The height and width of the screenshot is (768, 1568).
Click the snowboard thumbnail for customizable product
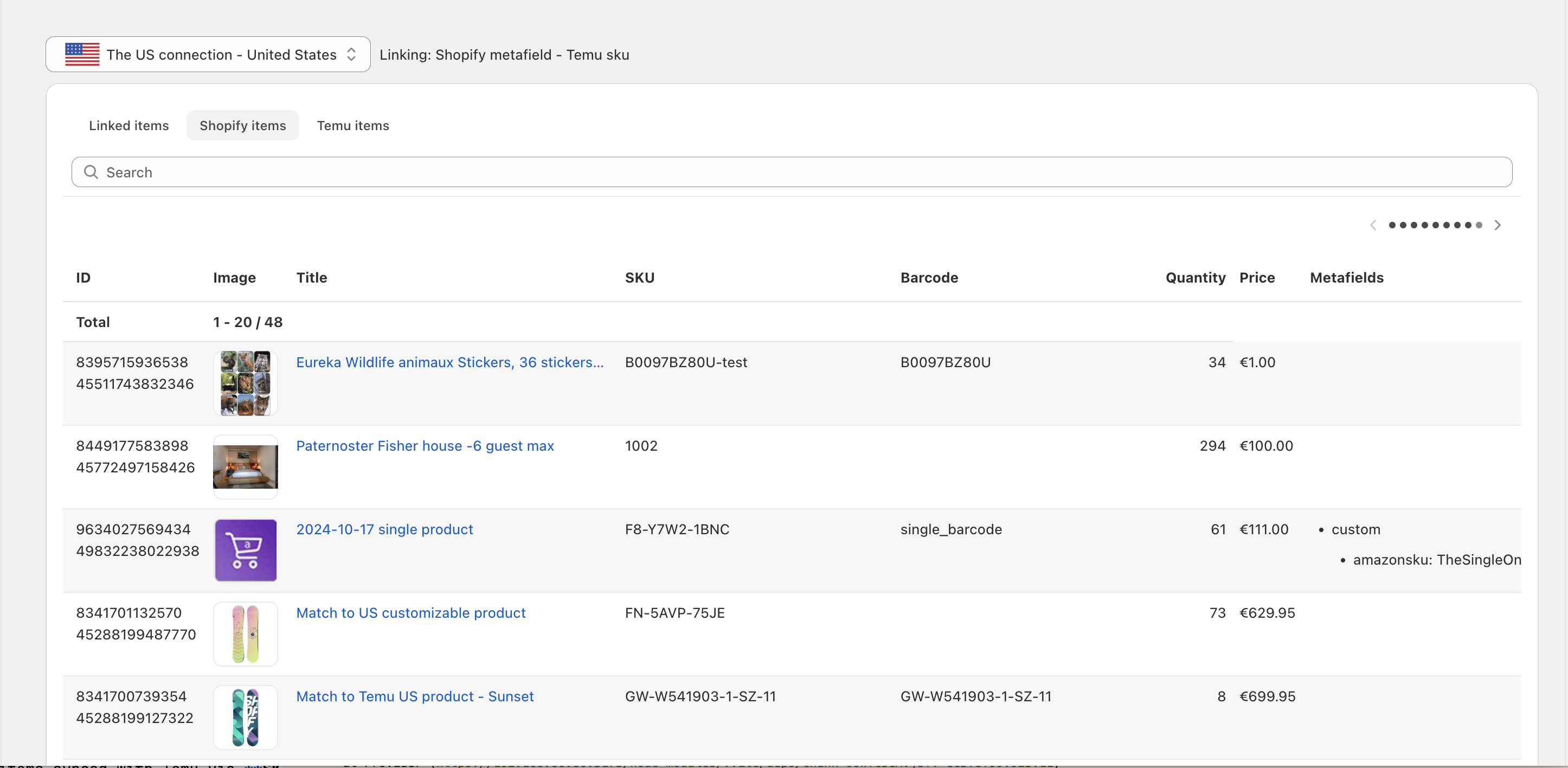coord(245,633)
